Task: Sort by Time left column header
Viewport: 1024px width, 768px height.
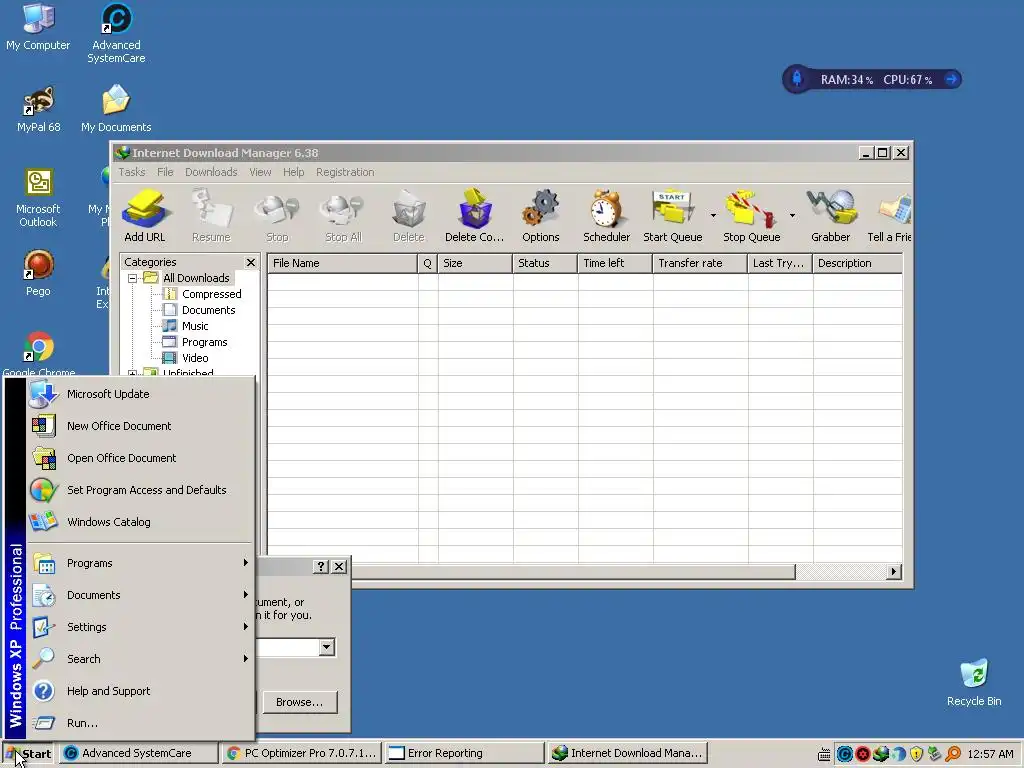Action: coord(615,263)
